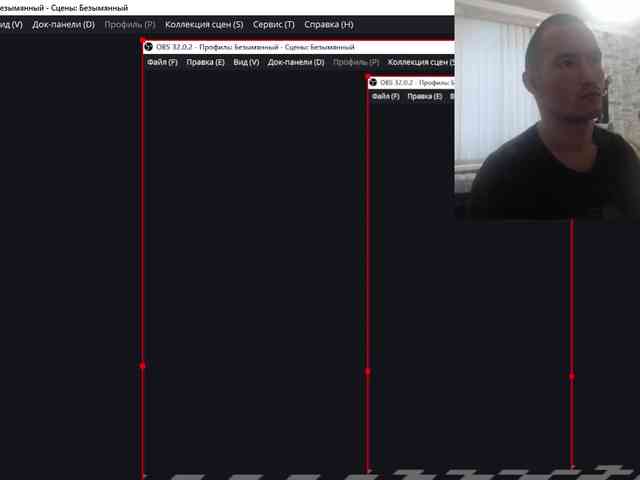Click the OBS logo in the nested window title bar
Viewport: 640px width, 480px height.
[x=150, y=47]
